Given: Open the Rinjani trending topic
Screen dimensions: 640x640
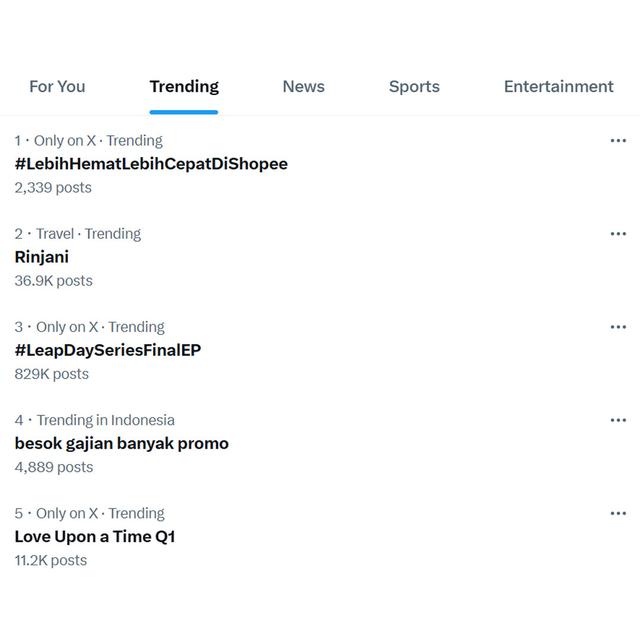Looking at the screenshot, I should (x=42, y=257).
